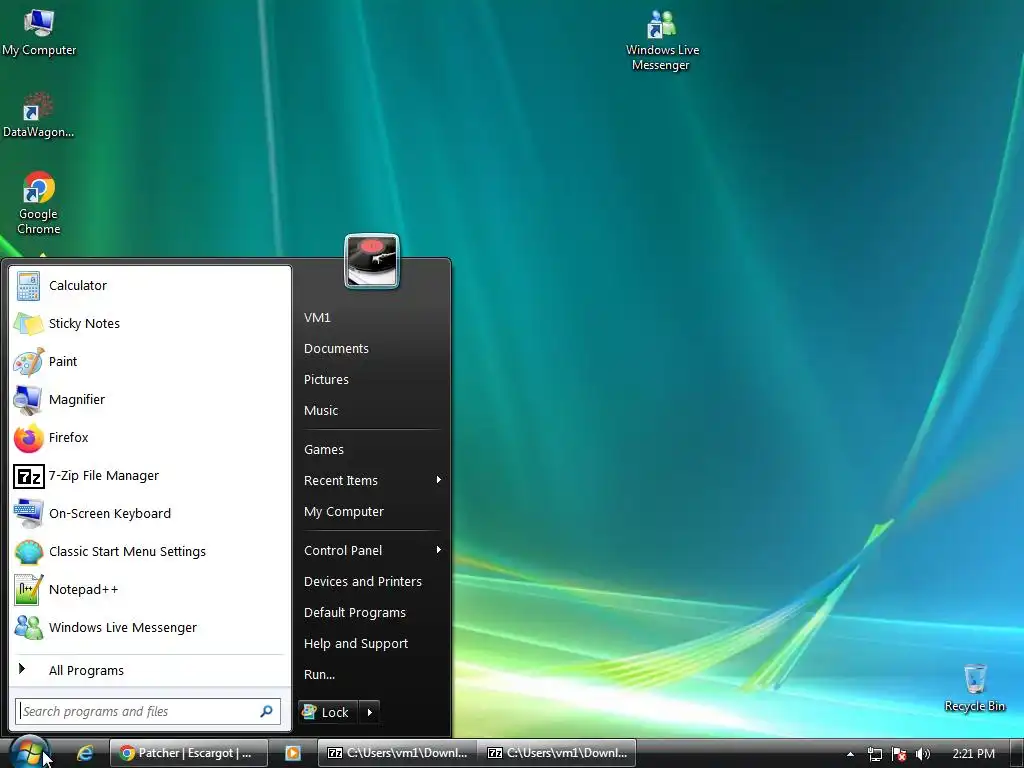Expand the Recent Items submenu arrow

point(439,480)
